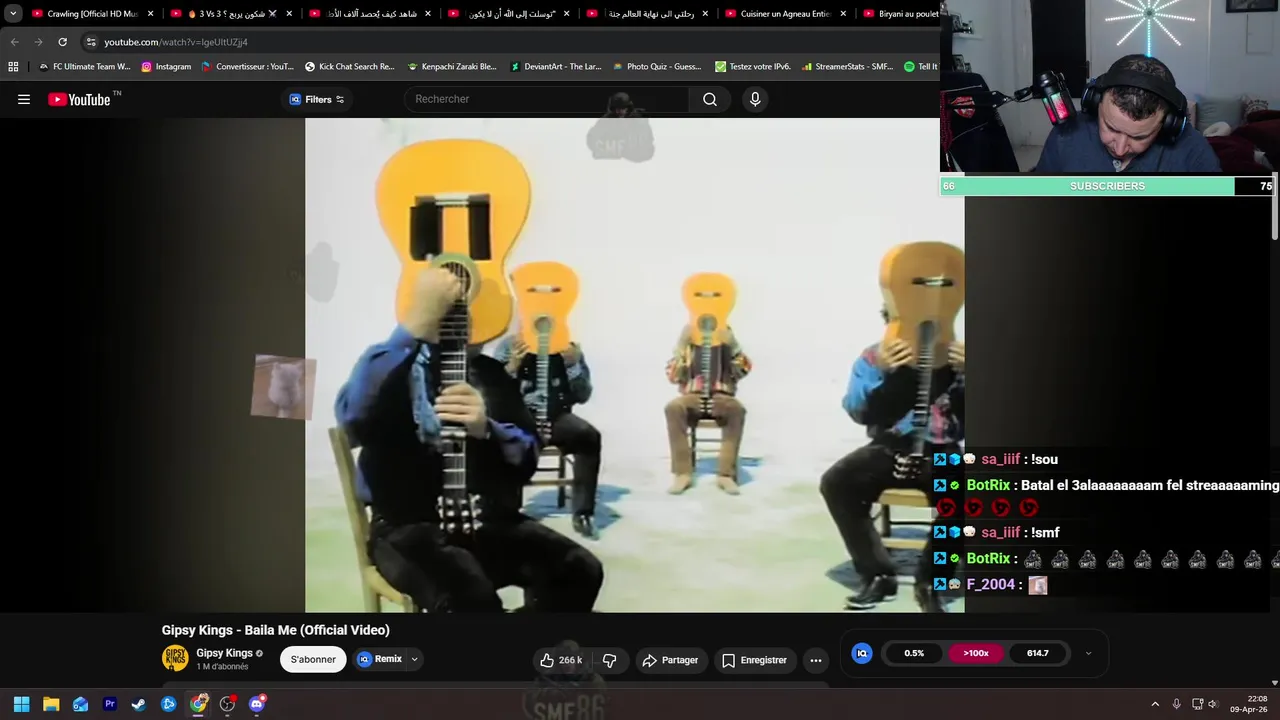Open the clock showing 22:08

tap(1249, 704)
